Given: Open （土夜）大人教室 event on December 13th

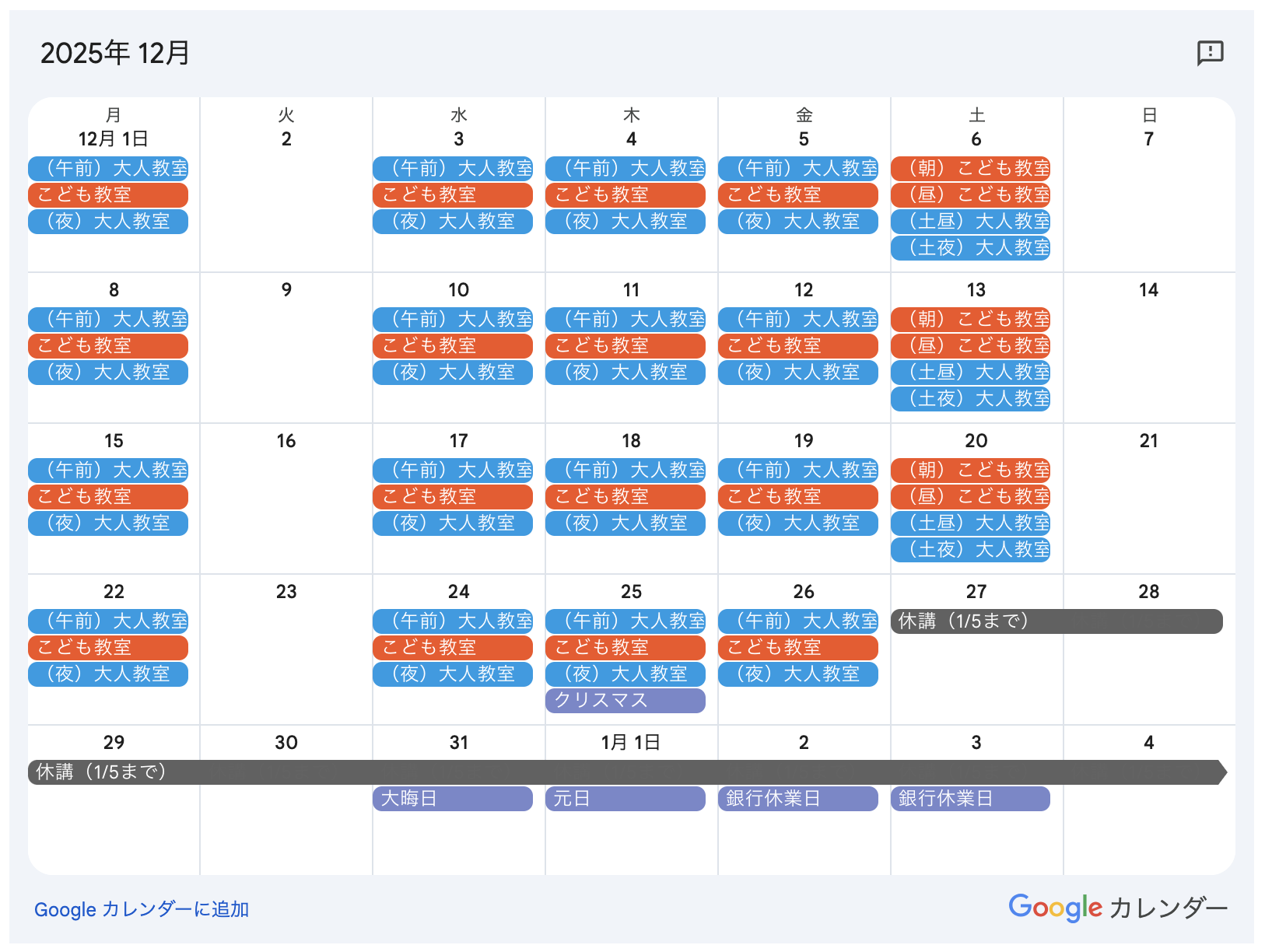Looking at the screenshot, I should [970, 398].
